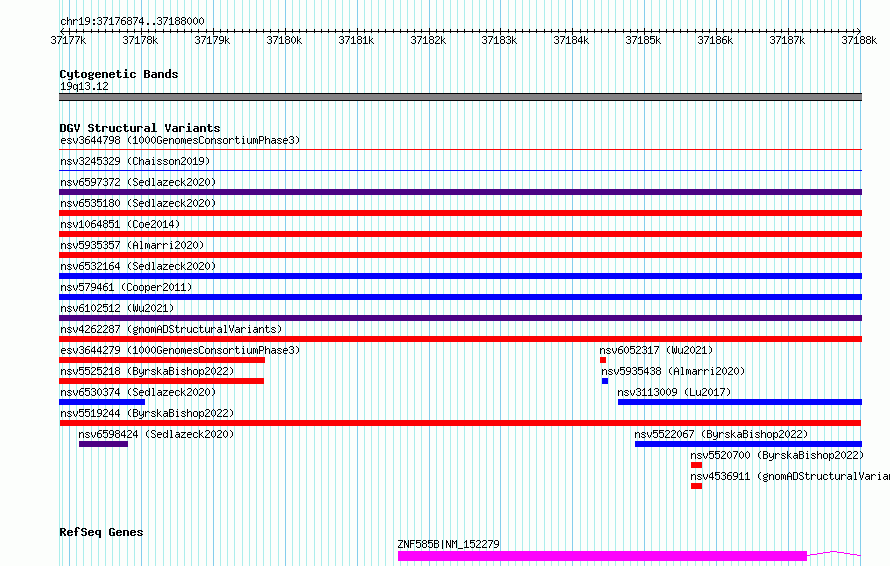Open nsv5935357 (Almarri2020) variant label

(132, 245)
